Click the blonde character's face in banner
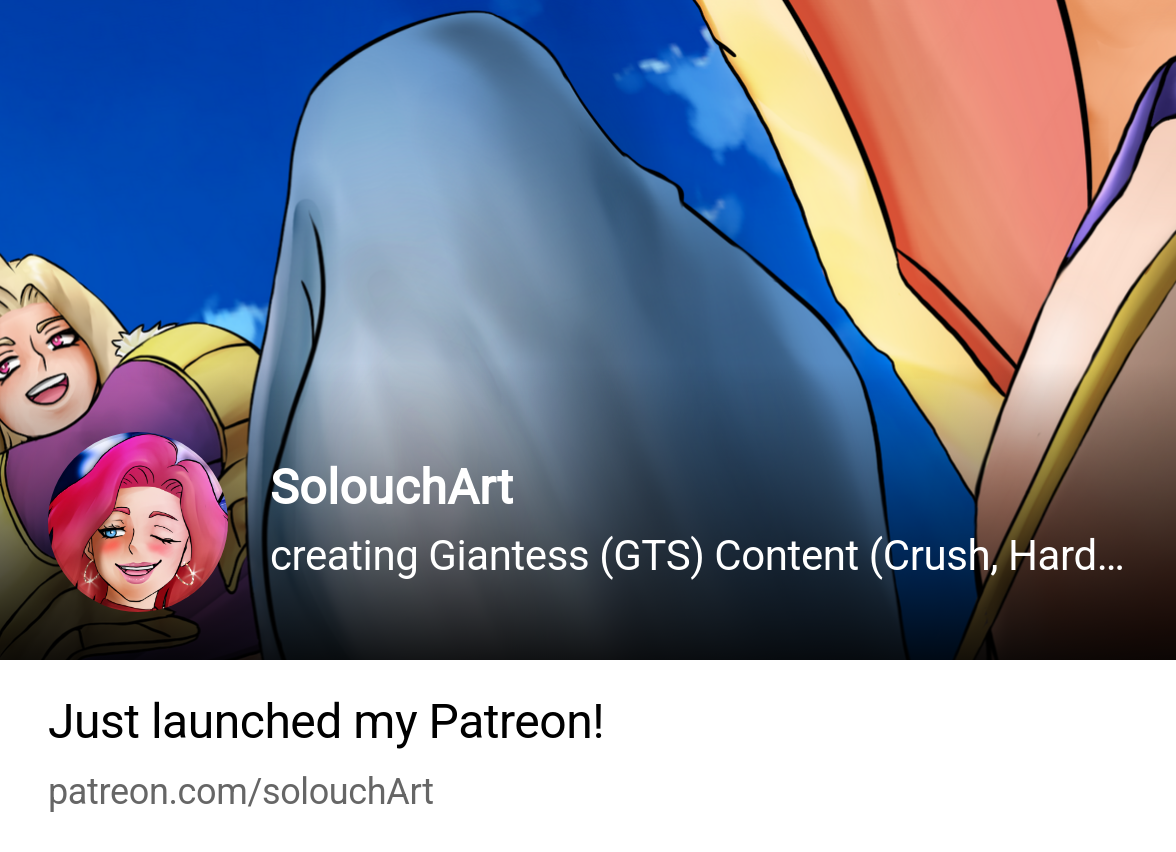The image size is (1176, 852). [45, 368]
